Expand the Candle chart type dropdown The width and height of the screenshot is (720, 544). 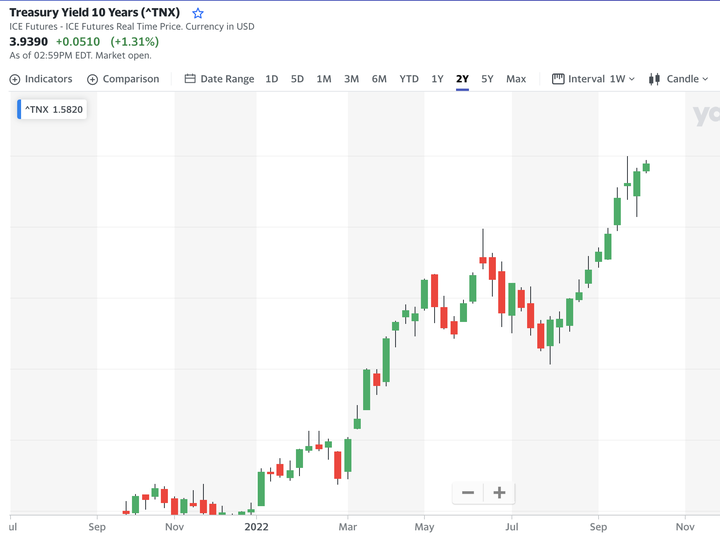pyautogui.click(x=687, y=79)
